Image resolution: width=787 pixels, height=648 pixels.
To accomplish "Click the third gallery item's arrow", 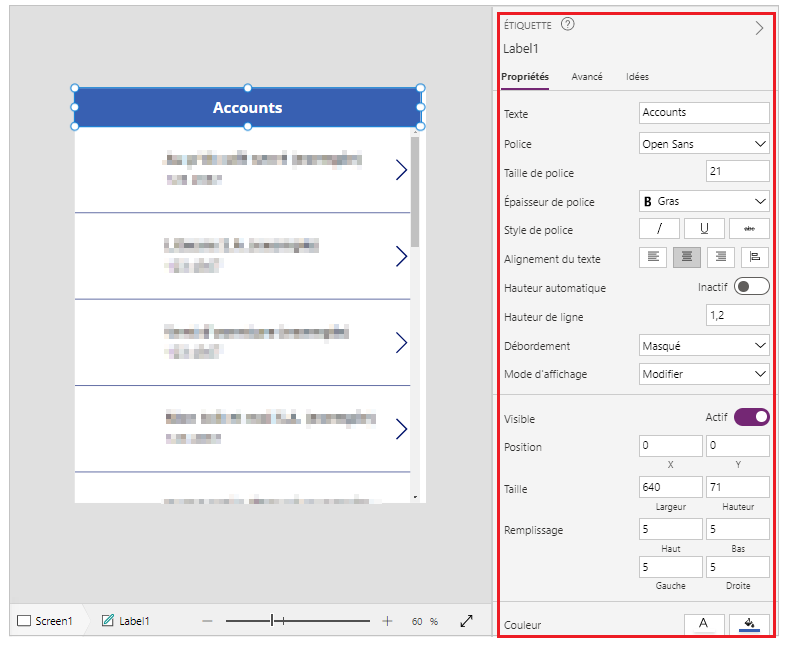I will point(401,342).
